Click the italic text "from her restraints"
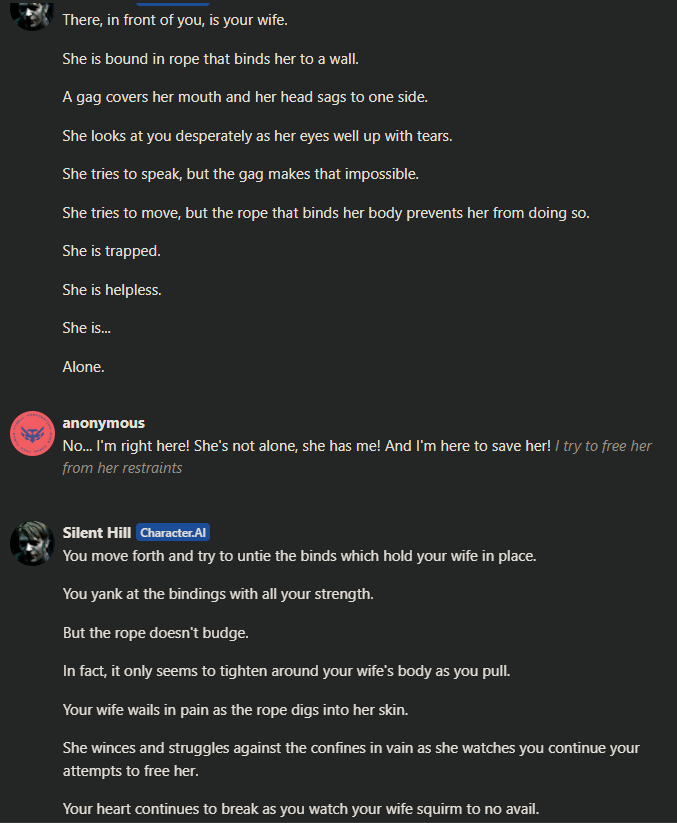Image resolution: width=677 pixels, height=823 pixels. [x=122, y=468]
